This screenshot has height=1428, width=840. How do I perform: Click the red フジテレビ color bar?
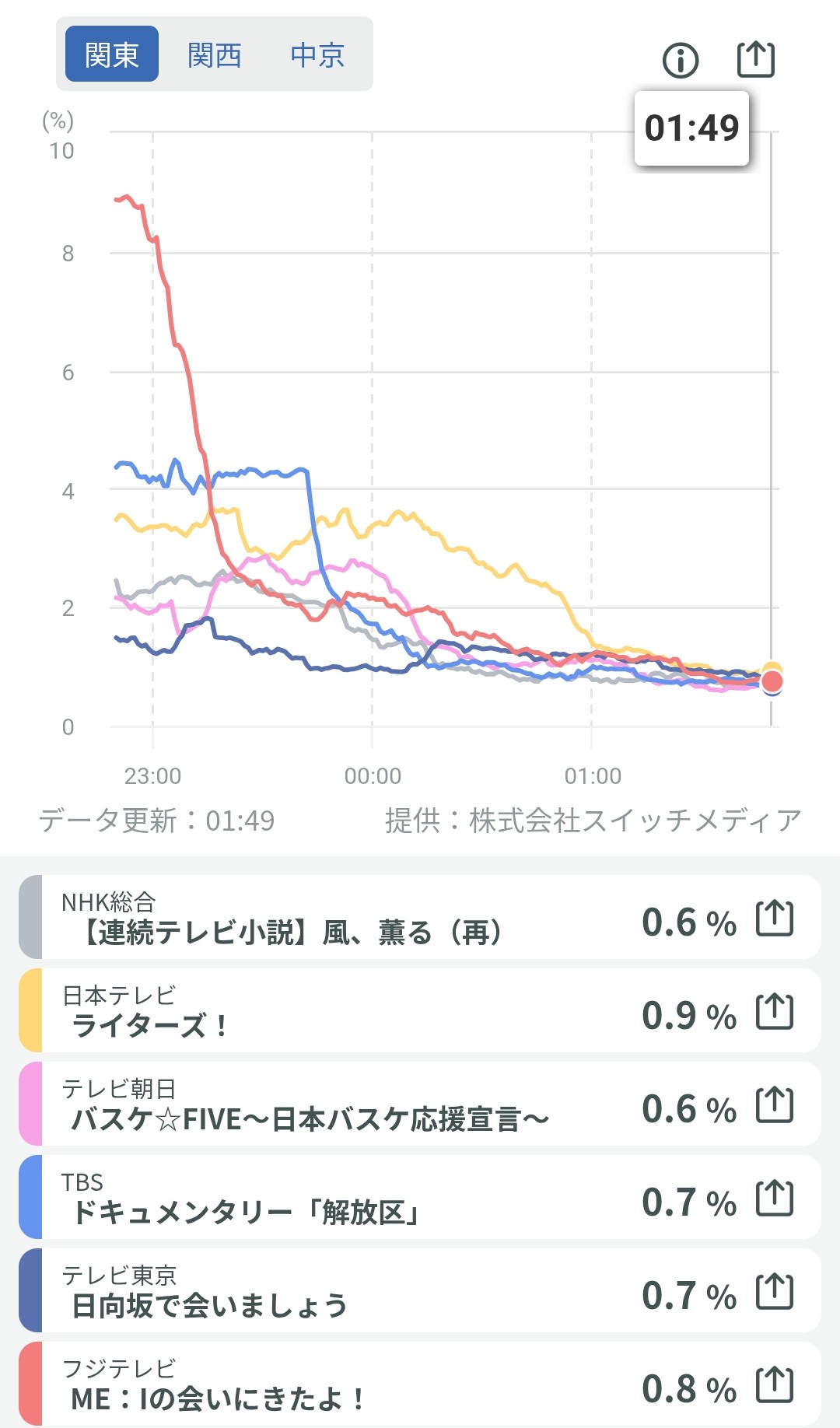tap(30, 1384)
